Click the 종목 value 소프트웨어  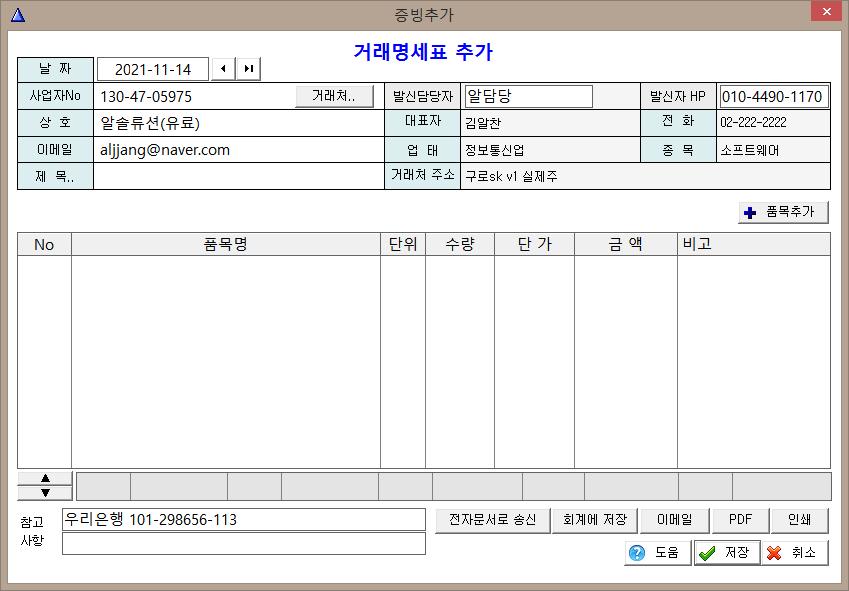pos(749,150)
